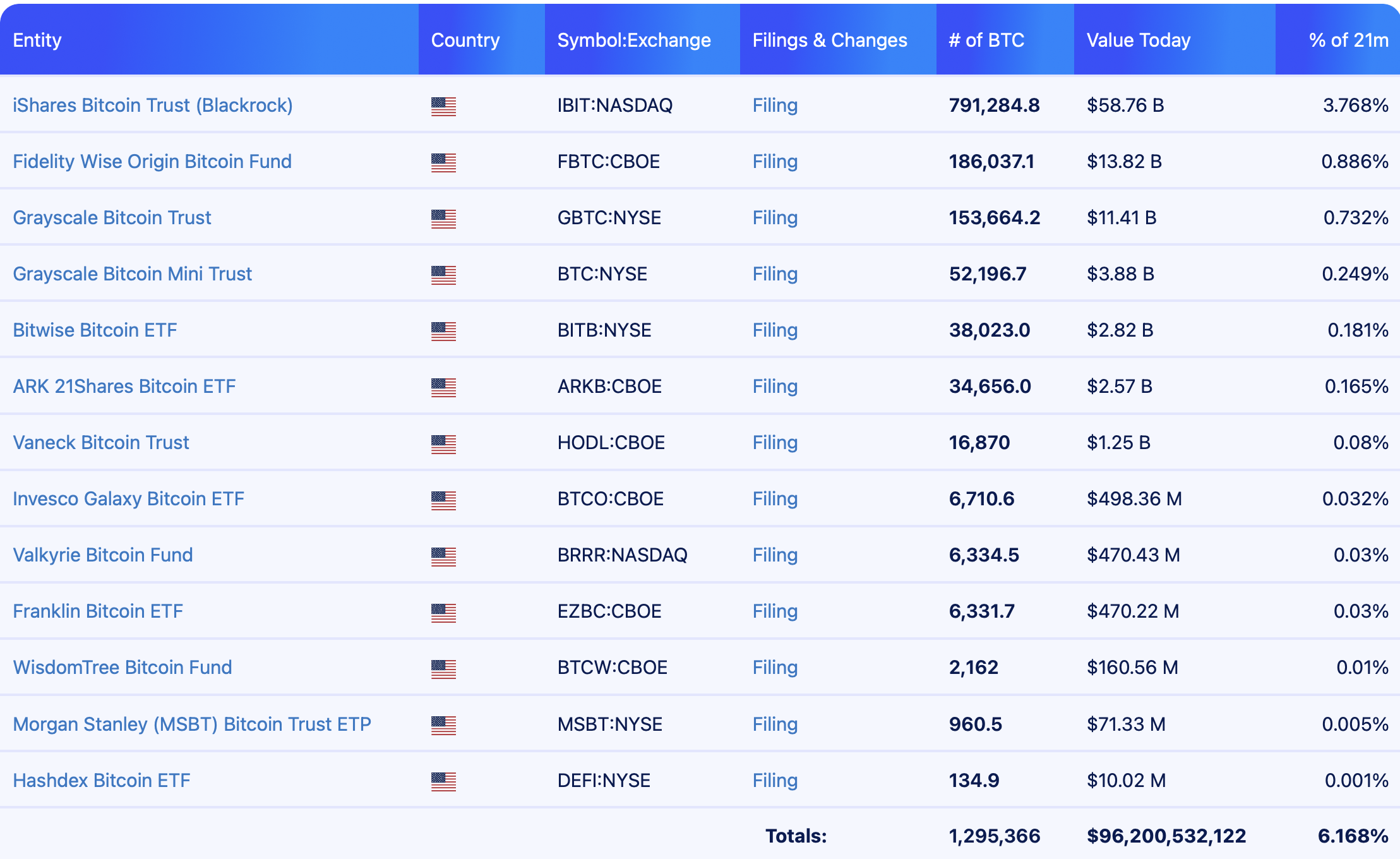Open the Morgan Stanley (MSBT) Bitcoin Trust ETP link
The height and width of the screenshot is (859, 1400).
click(x=192, y=724)
